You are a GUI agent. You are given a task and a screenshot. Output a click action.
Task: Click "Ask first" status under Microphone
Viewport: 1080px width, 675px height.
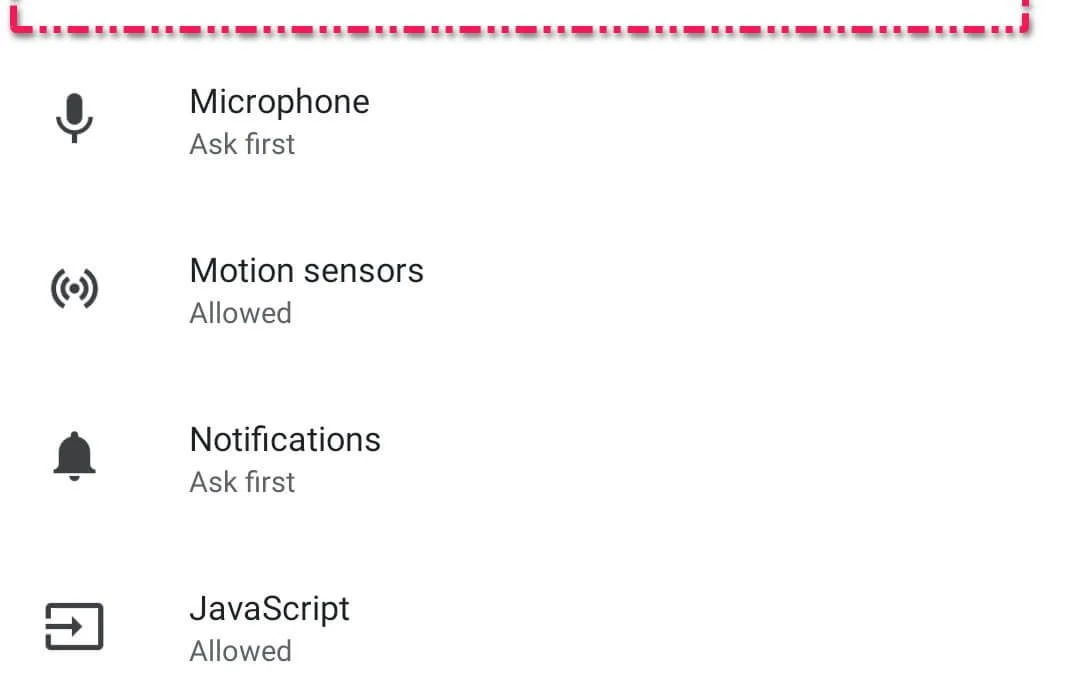pyautogui.click(x=242, y=144)
